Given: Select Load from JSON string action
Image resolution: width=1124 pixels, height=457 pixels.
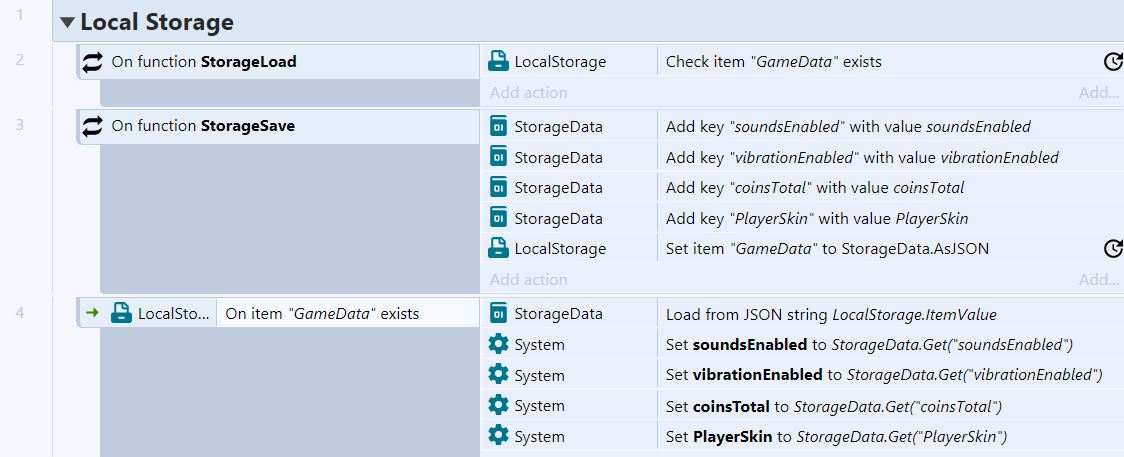Looking at the screenshot, I should point(831,314).
